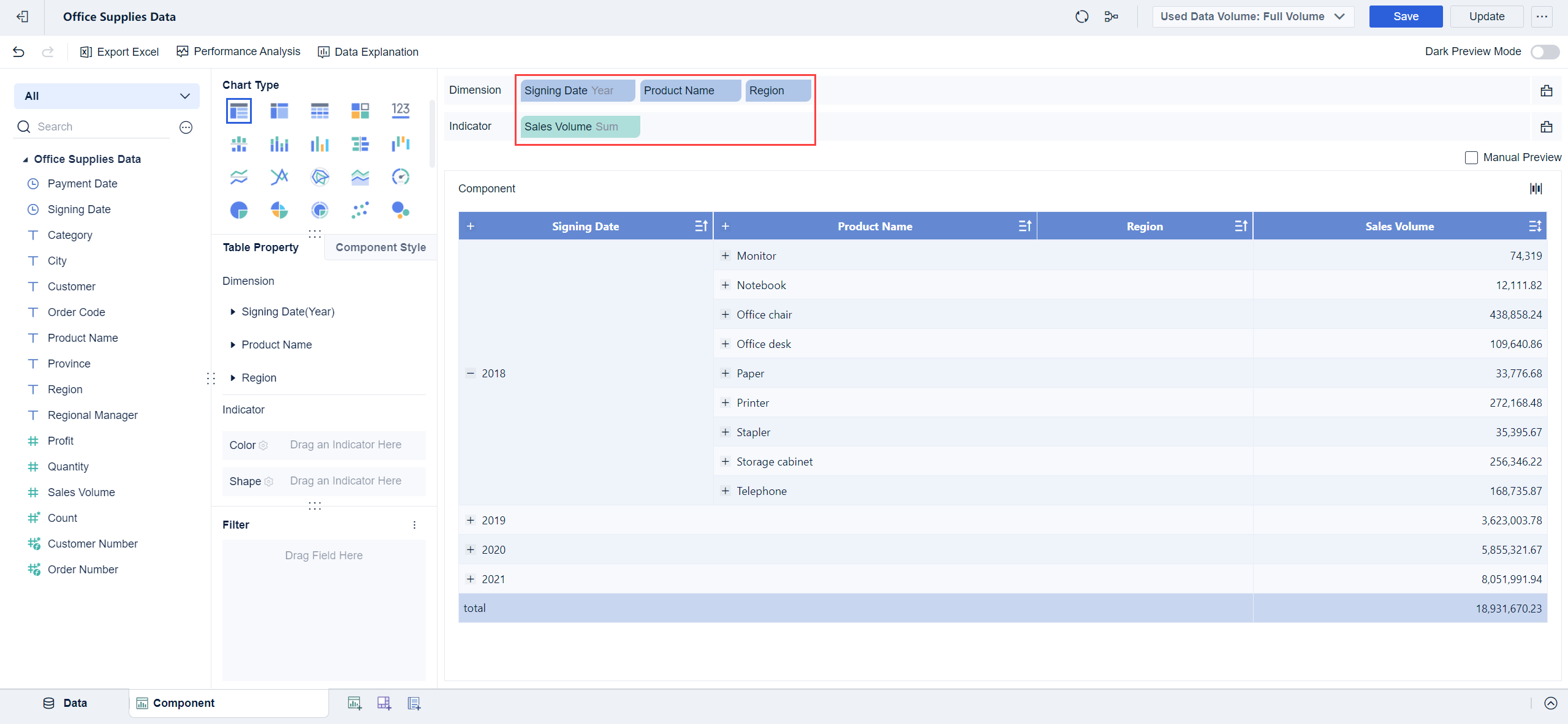Click the refresh data icon in header
1568x724 pixels.
(x=1082, y=17)
